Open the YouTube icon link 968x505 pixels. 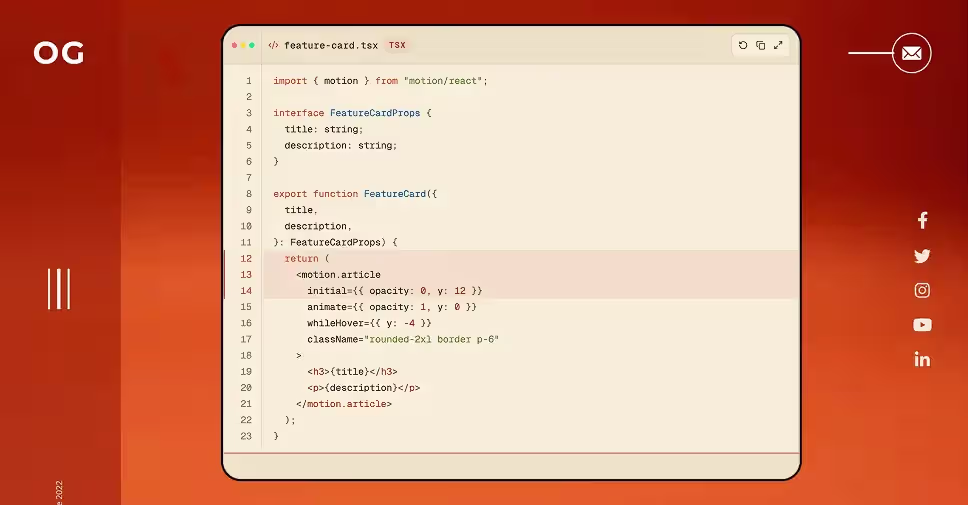pyautogui.click(x=922, y=325)
